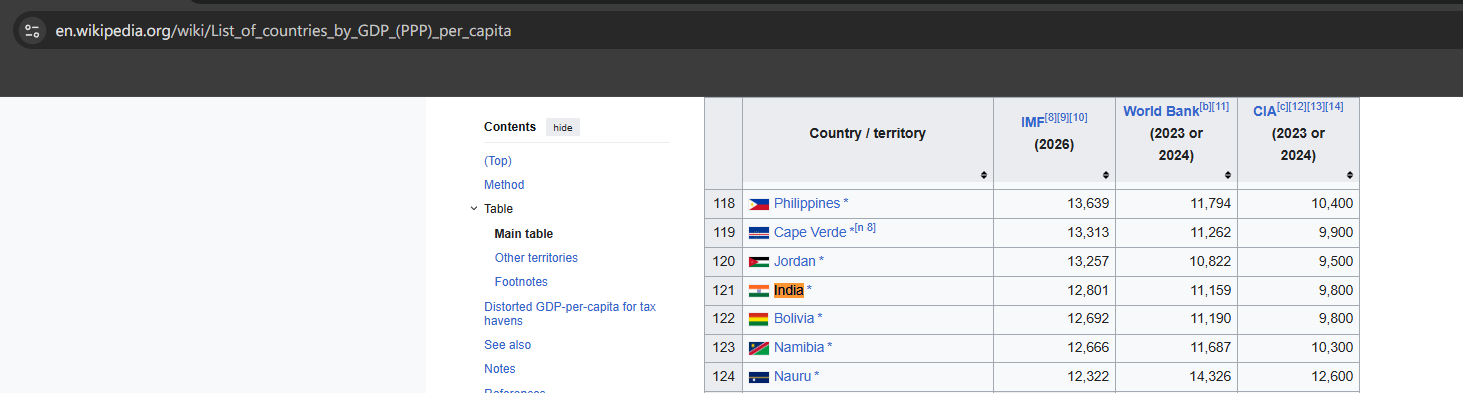Select CIA value 10,300 for Namibia

click(x=1332, y=348)
